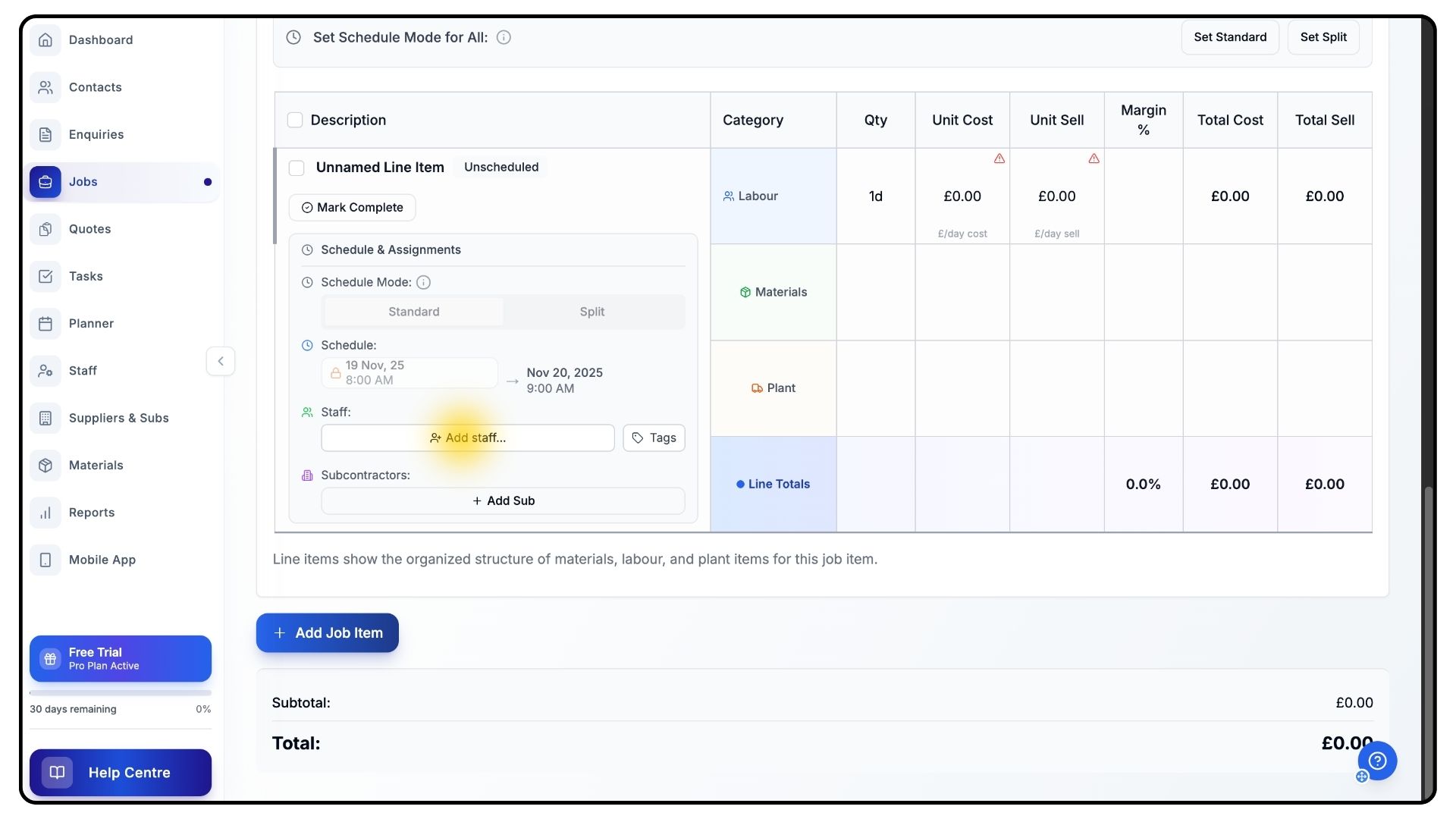Image resolution: width=1456 pixels, height=819 pixels.
Task: Click the Add Job Item button
Action: pyautogui.click(x=327, y=632)
